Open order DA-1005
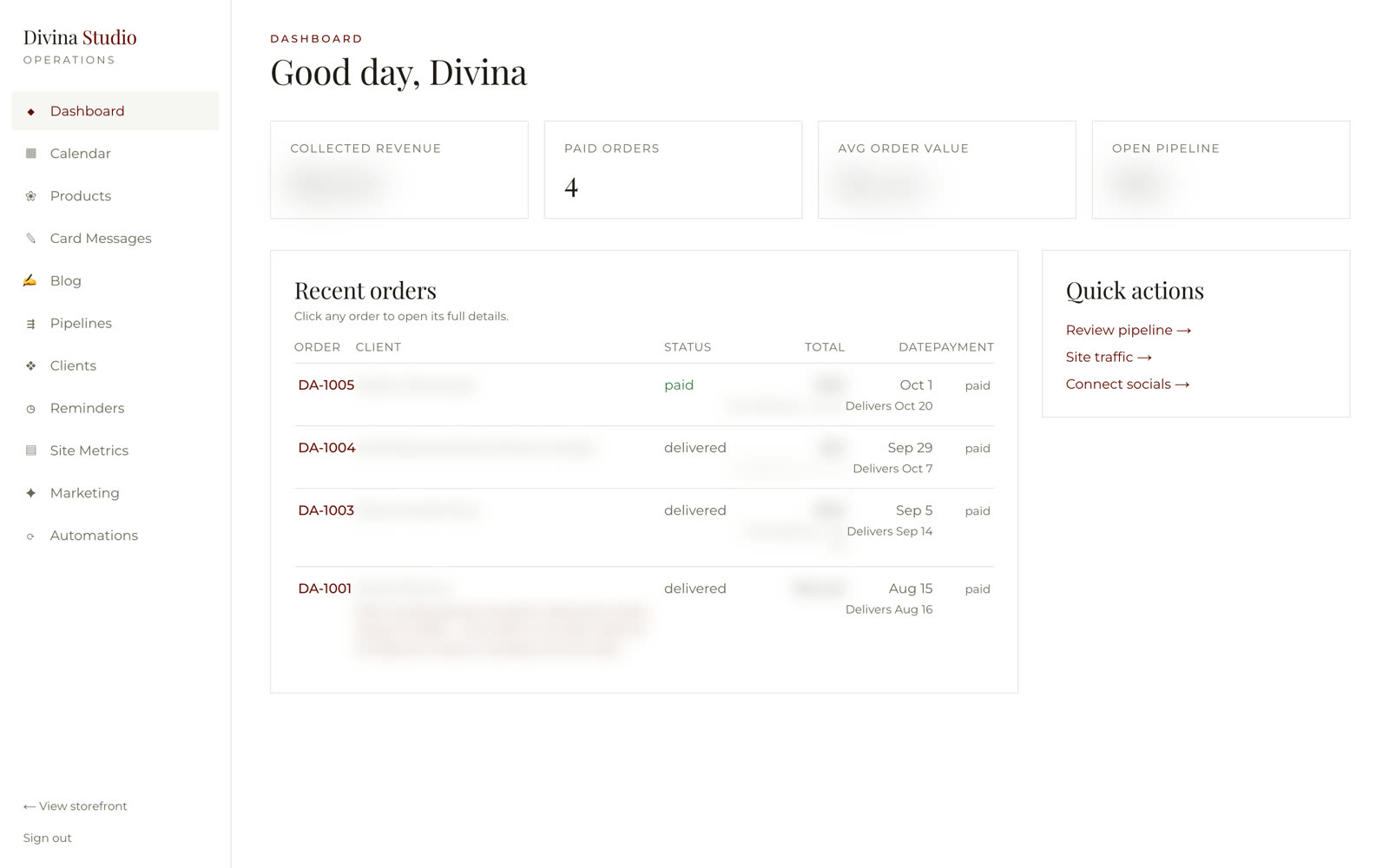This screenshot has height=868, width=1389. pos(326,385)
